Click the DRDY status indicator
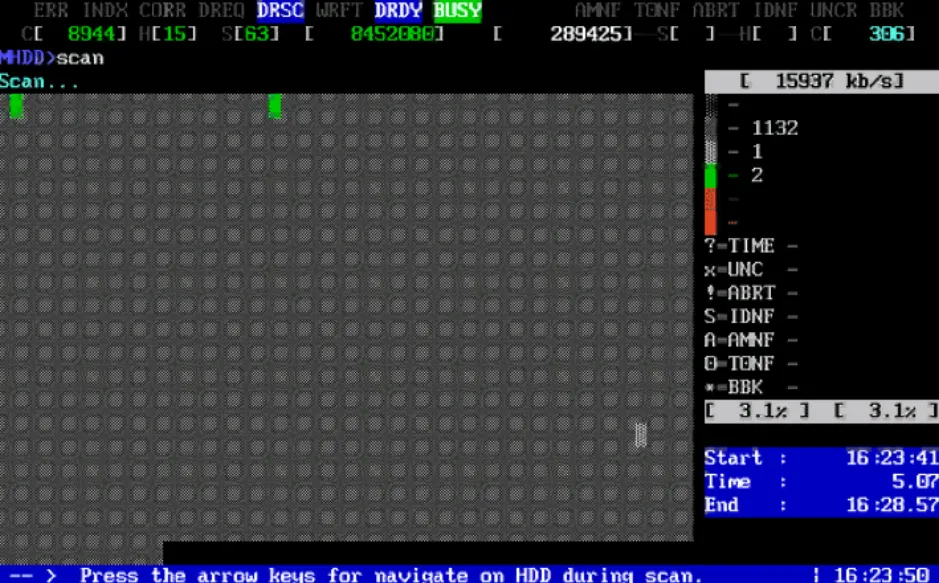 tap(398, 10)
